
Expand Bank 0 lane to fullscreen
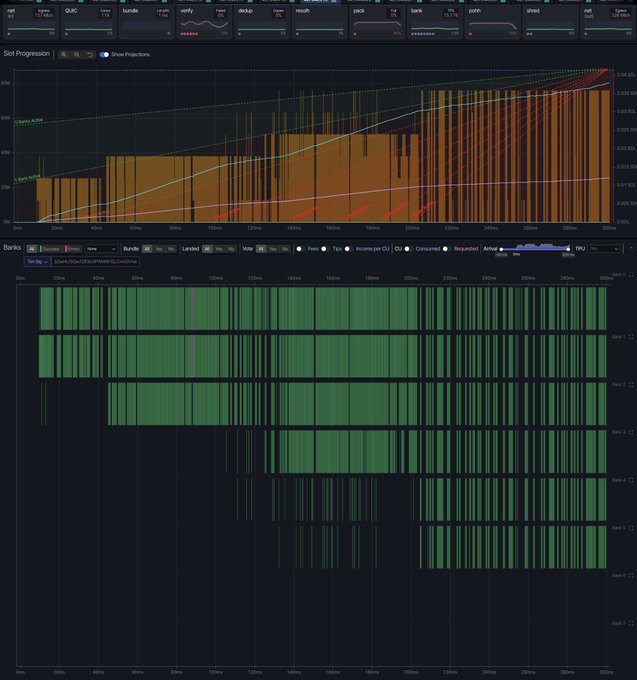(x=631, y=275)
